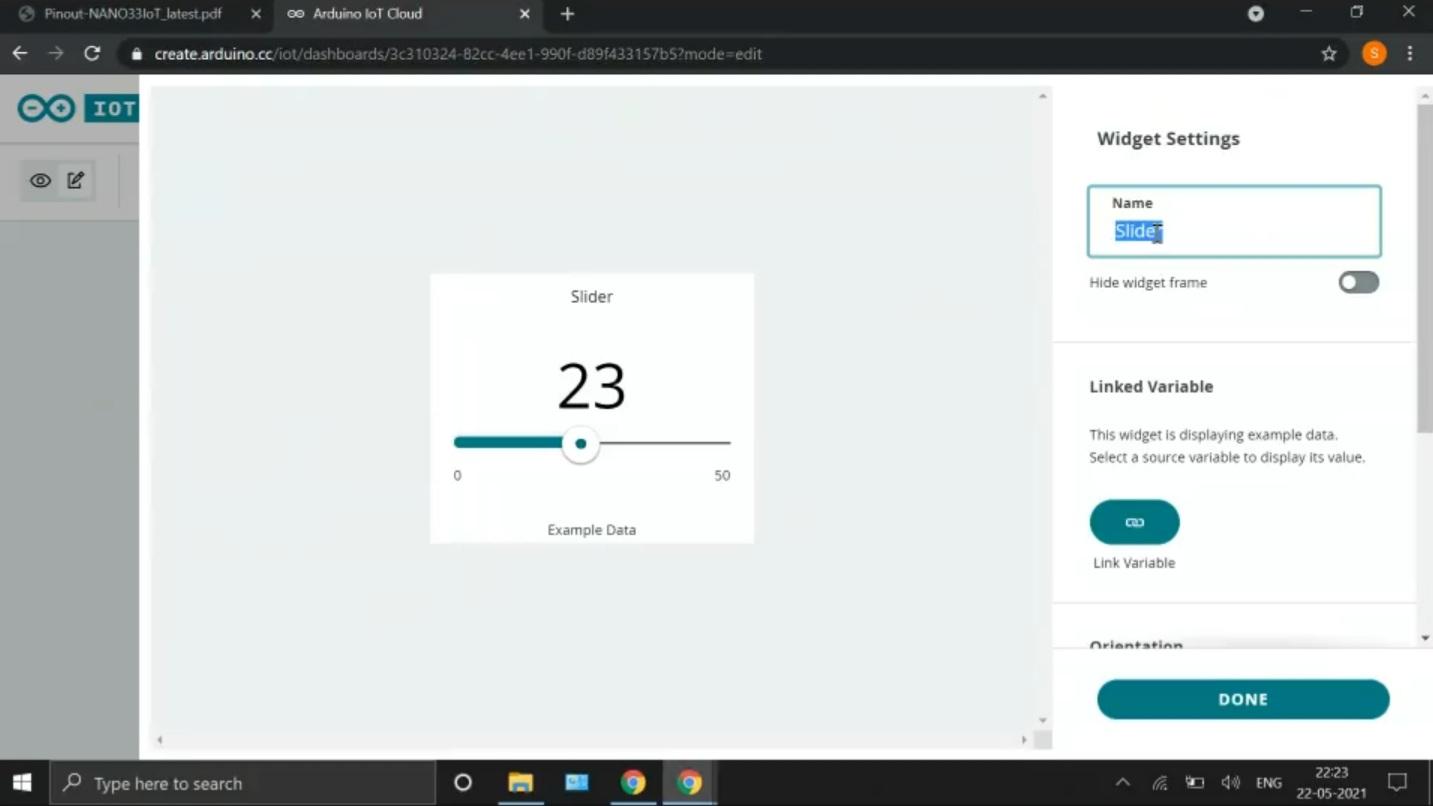Click the Widget Settings heading
Image resolution: width=1433 pixels, height=806 pixels.
(1168, 139)
